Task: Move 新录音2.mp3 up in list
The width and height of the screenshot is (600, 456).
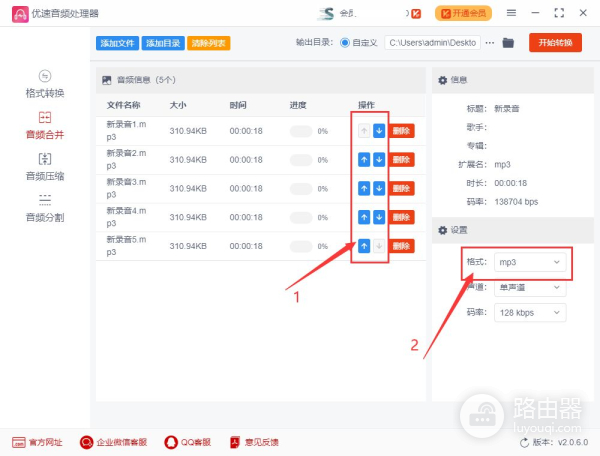Action: pyautogui.click(x=364, y=160)
